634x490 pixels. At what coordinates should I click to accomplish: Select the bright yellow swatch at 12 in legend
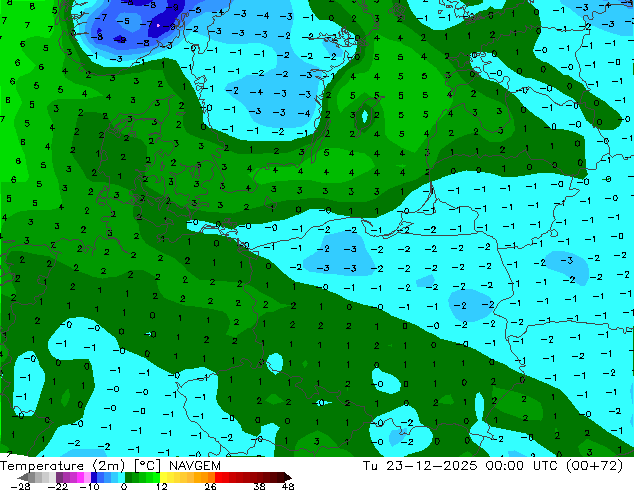pyautogui.click(x=164, y=477)
